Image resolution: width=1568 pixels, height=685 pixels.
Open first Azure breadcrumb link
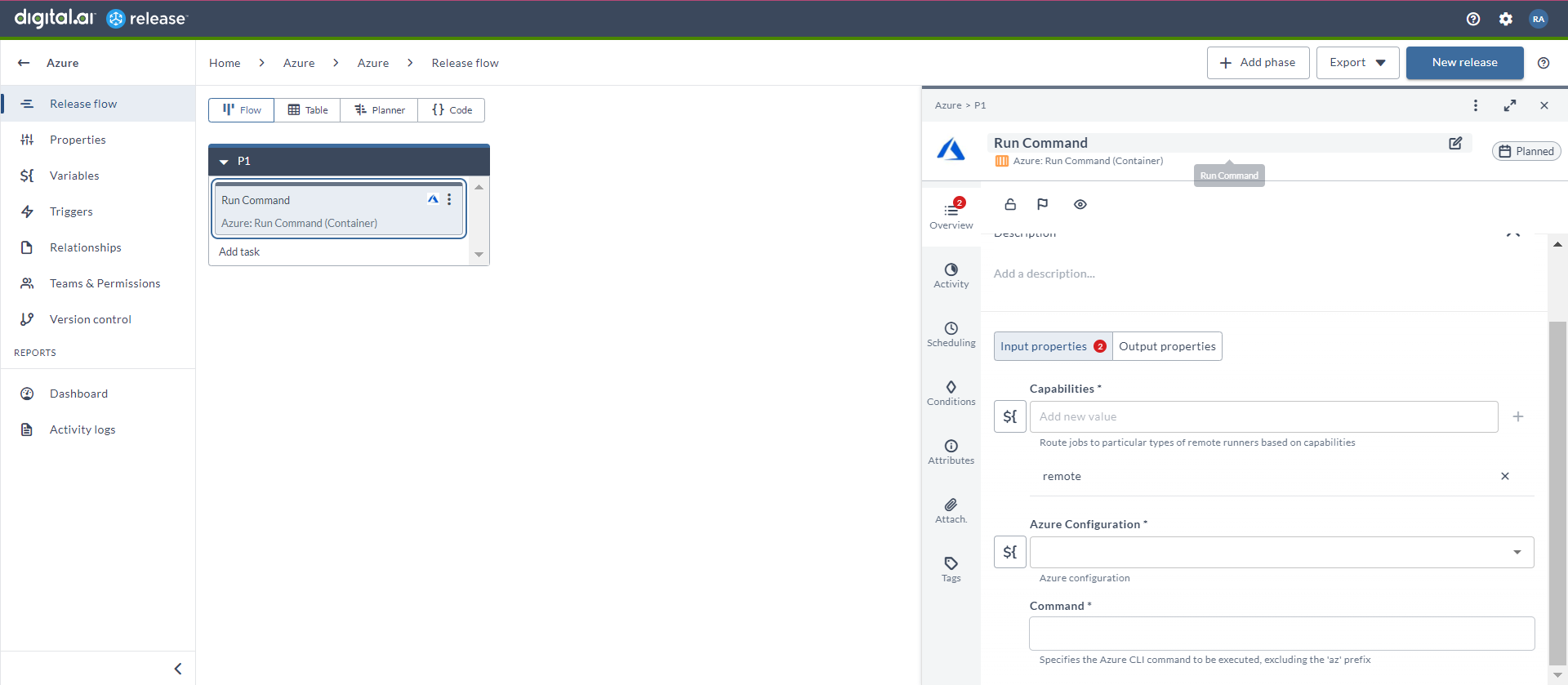point(299,63)
